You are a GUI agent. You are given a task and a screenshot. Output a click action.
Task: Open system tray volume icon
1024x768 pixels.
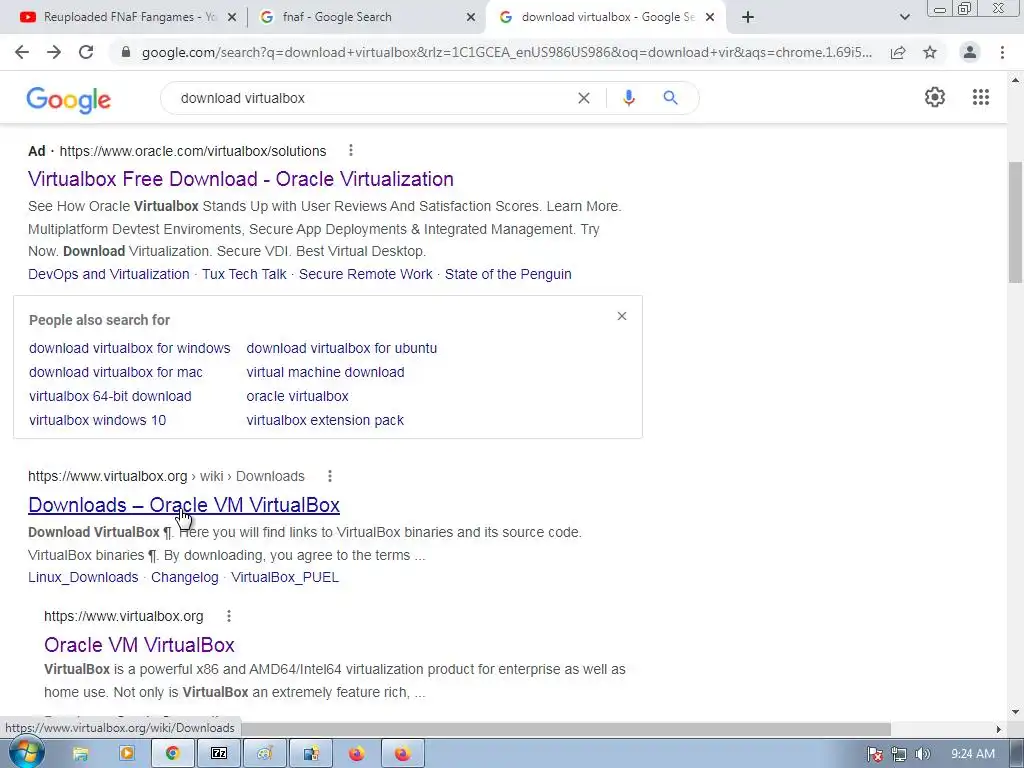pos(922,754)
